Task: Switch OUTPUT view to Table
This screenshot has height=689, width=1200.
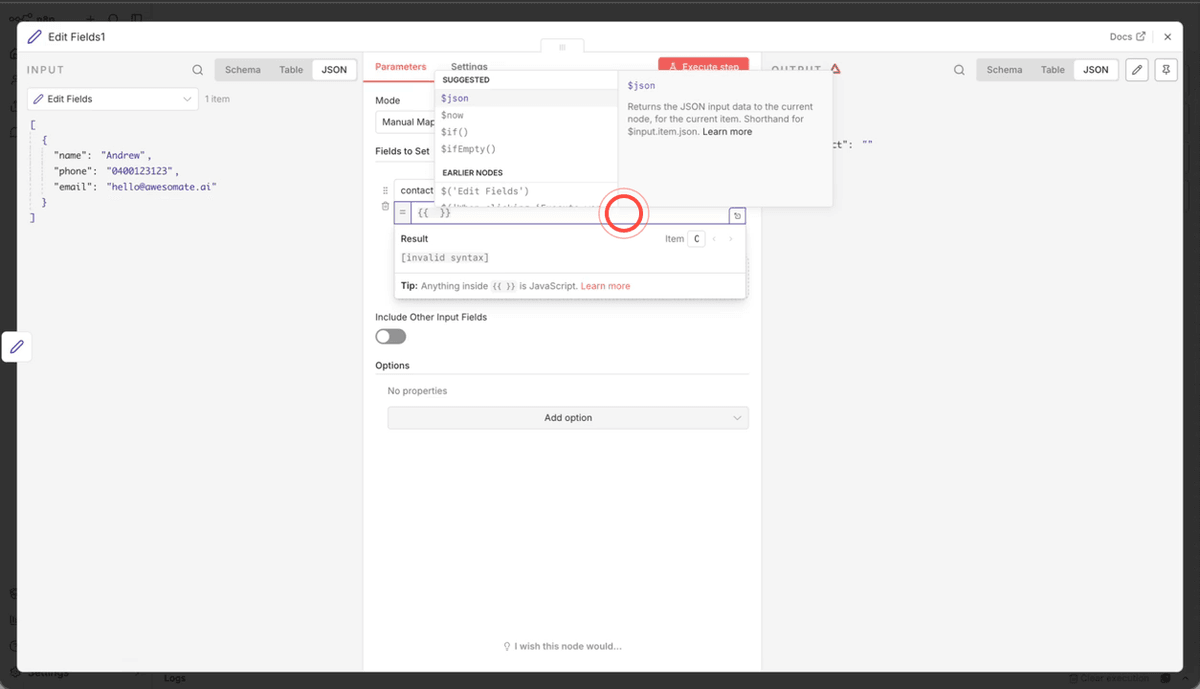Action: [x=1053, y=70]
